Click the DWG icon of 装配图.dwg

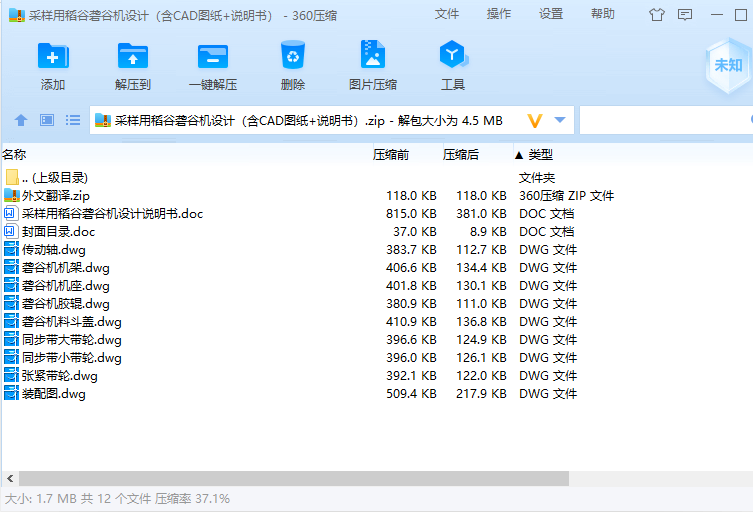11,393
